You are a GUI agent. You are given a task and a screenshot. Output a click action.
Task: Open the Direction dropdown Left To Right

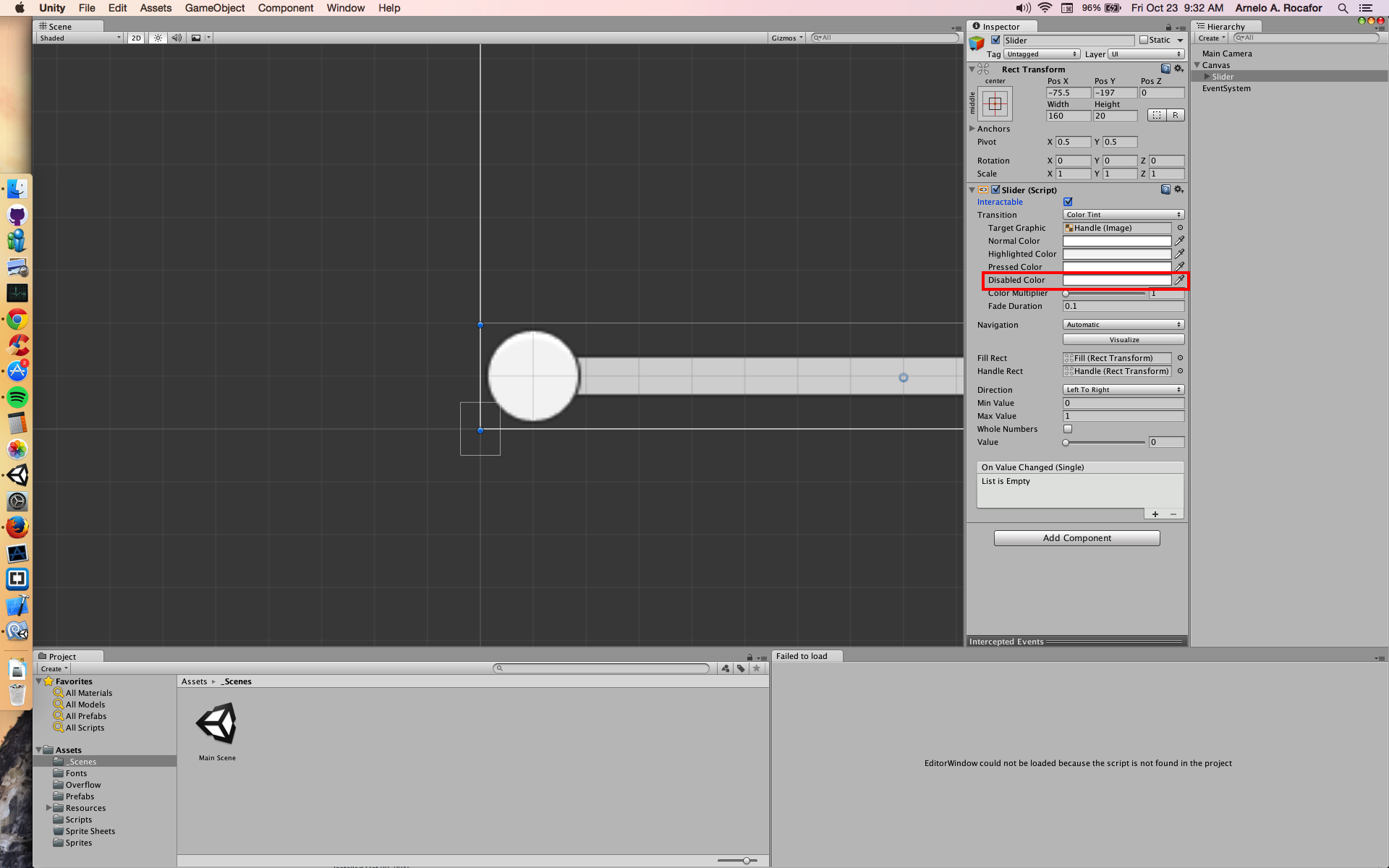(x=1122, y=388)
